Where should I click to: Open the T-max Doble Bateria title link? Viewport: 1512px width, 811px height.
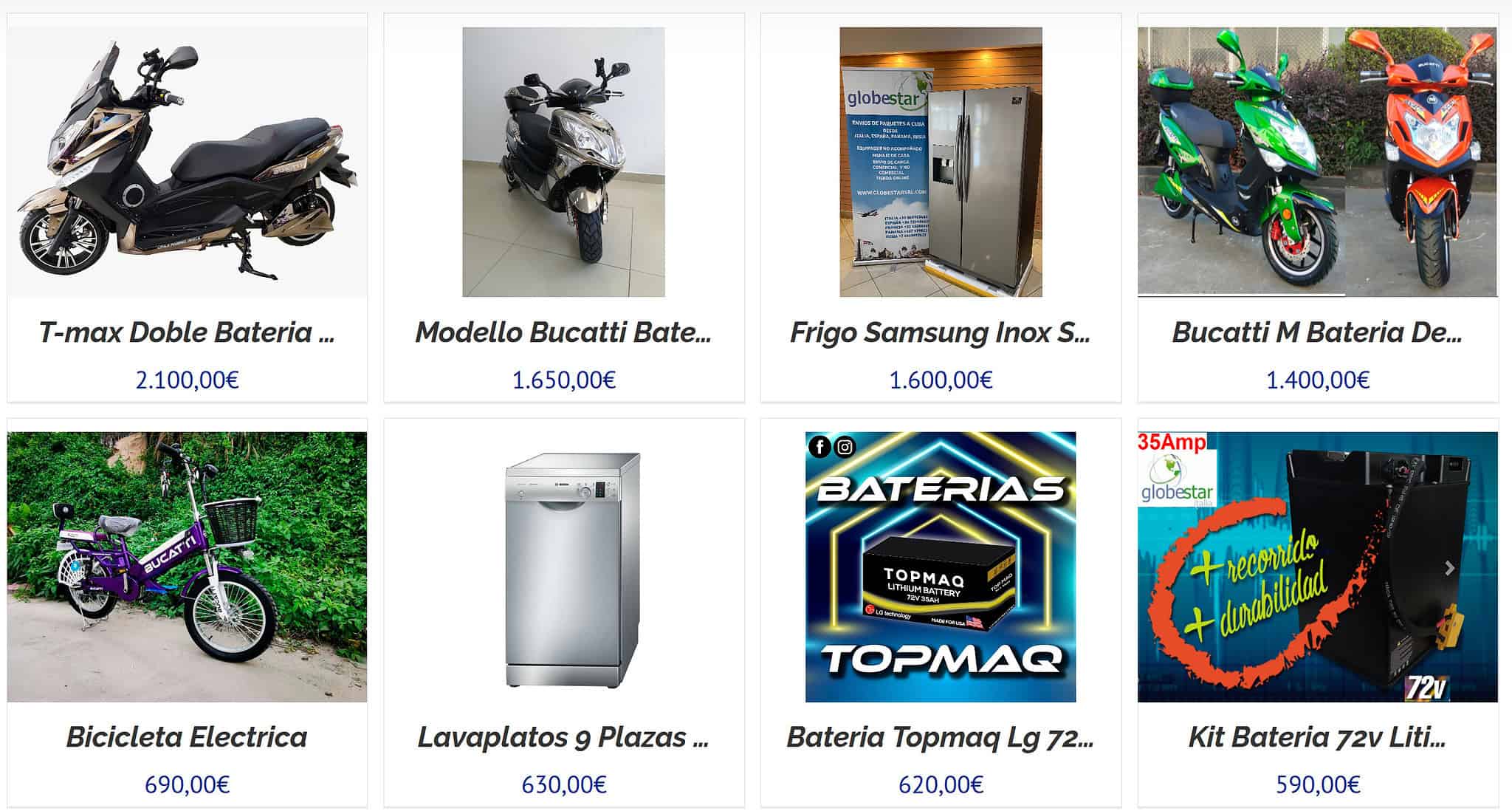(x=187, y=332)
